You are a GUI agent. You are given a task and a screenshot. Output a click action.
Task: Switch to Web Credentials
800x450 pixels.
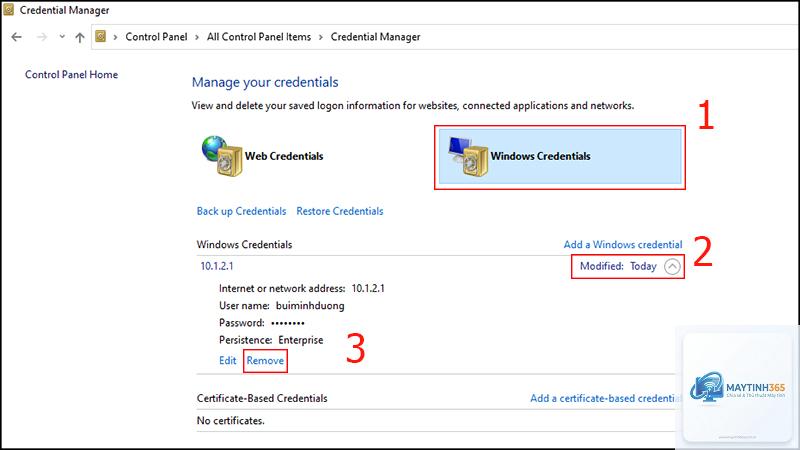coord(284,156)
